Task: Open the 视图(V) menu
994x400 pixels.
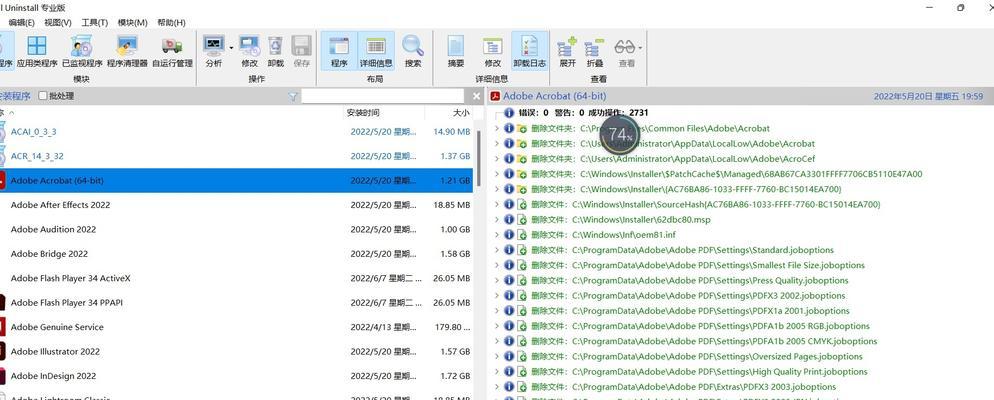Action: point(58,23)
